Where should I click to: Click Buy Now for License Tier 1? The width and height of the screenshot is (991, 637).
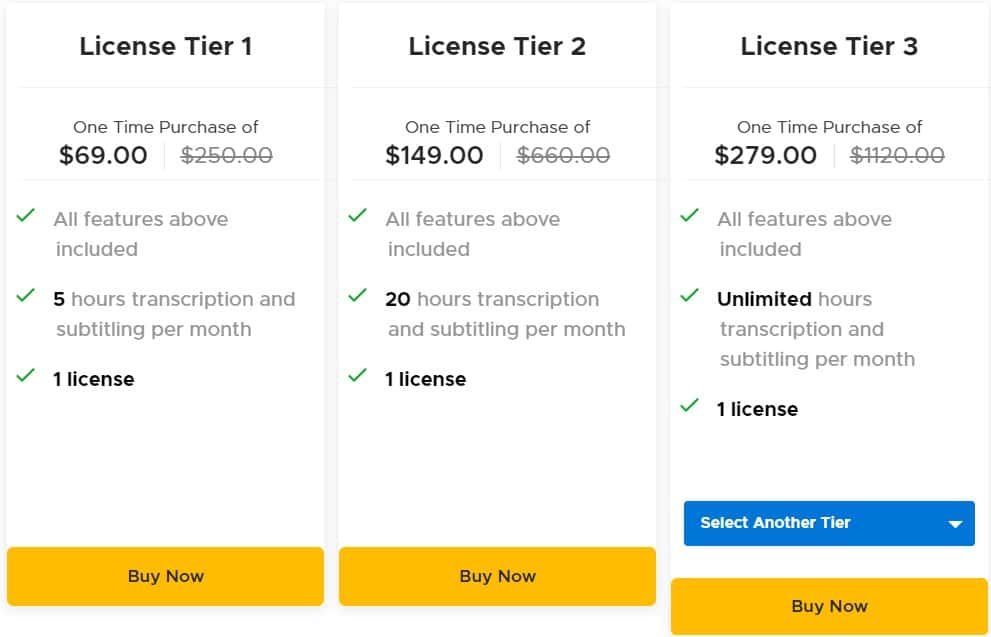tap(165, 576)
